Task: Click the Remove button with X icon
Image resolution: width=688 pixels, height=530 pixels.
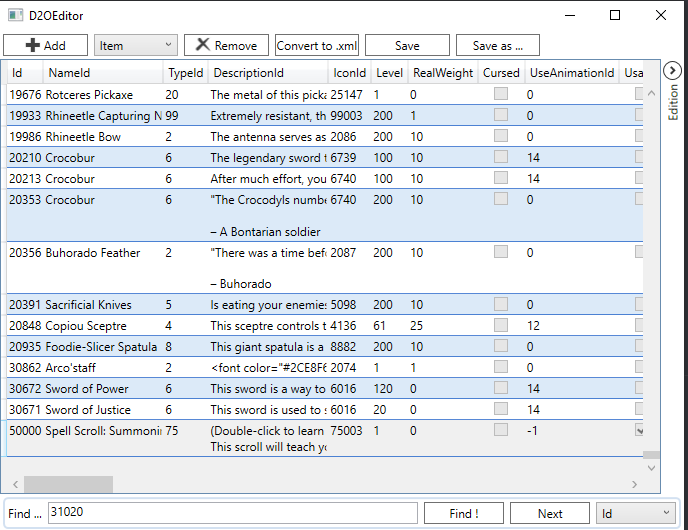Action: coord(226,45)
